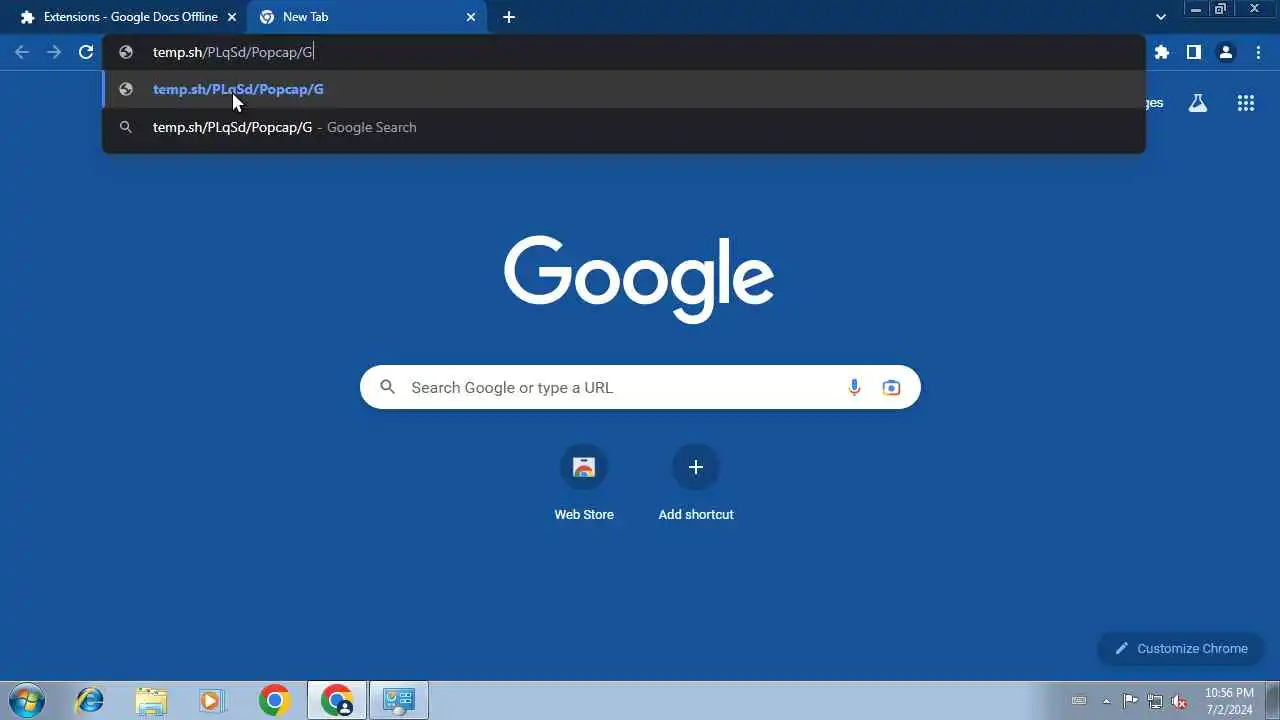Close the Extensions - Google Docs Offline tab
The width and height of the screenshot is (1280, 720).
coord(232,17)
